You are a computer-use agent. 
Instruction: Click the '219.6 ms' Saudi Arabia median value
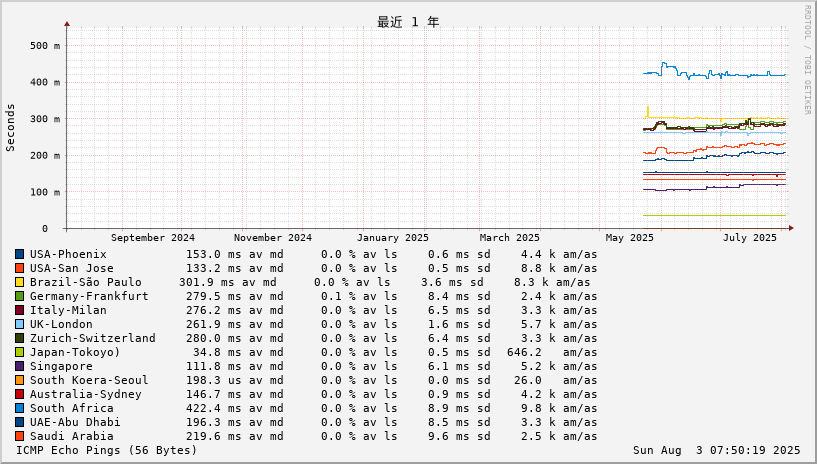coord(214,436)
